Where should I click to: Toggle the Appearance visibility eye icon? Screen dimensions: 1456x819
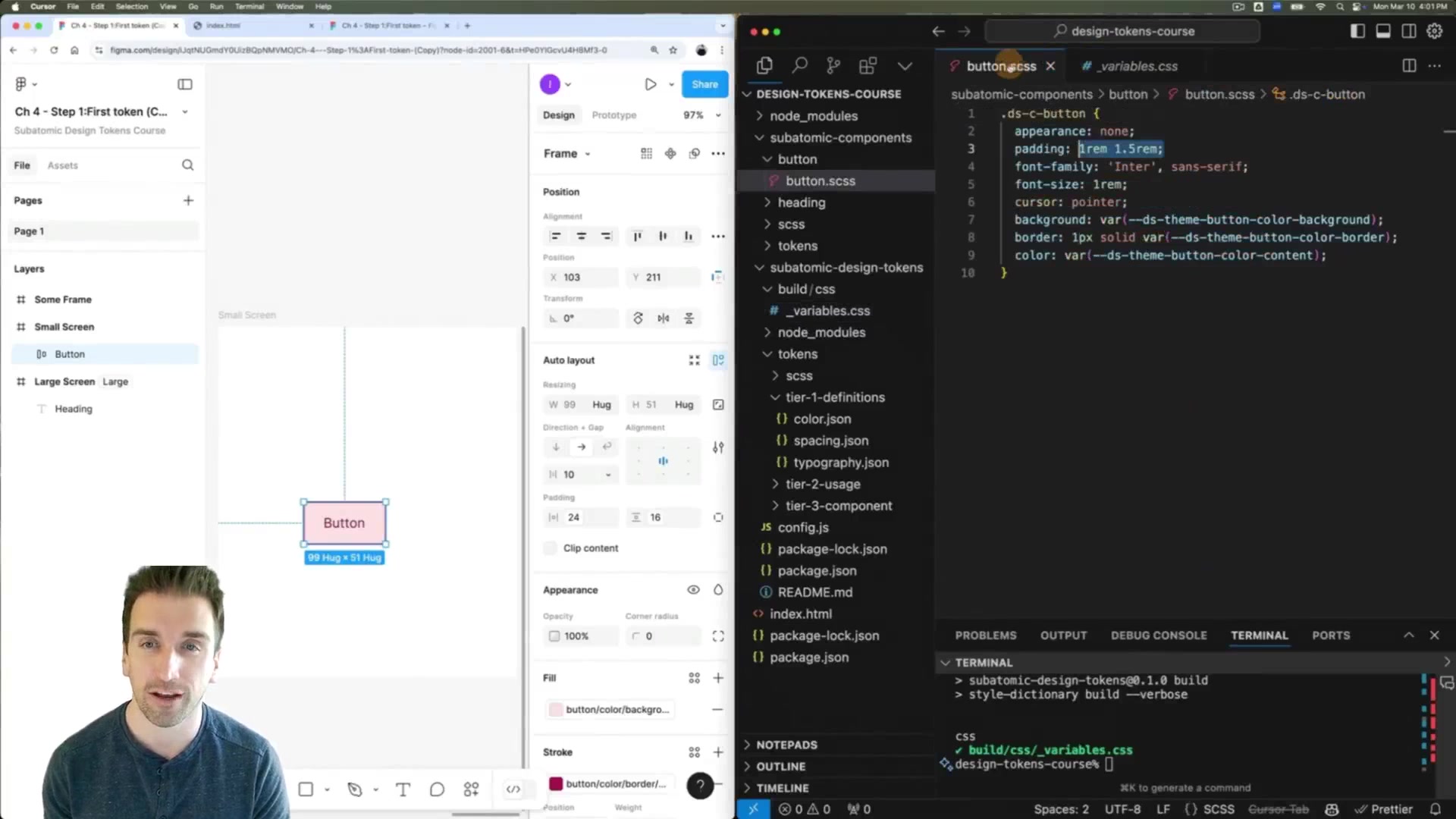coord(693,590)
